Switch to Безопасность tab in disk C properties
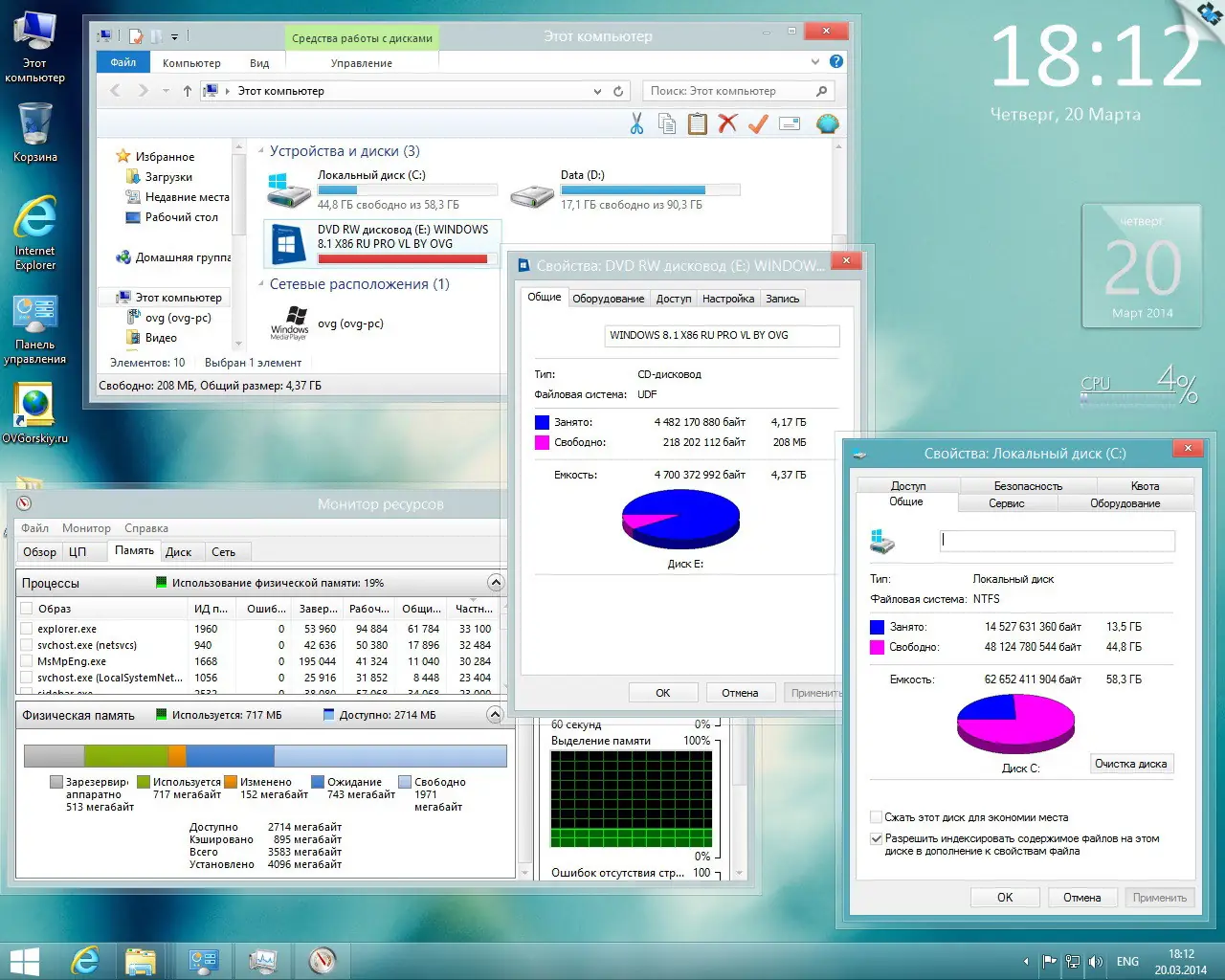1225x980 pixels. pyautogui.click(x=1028, y=486)
